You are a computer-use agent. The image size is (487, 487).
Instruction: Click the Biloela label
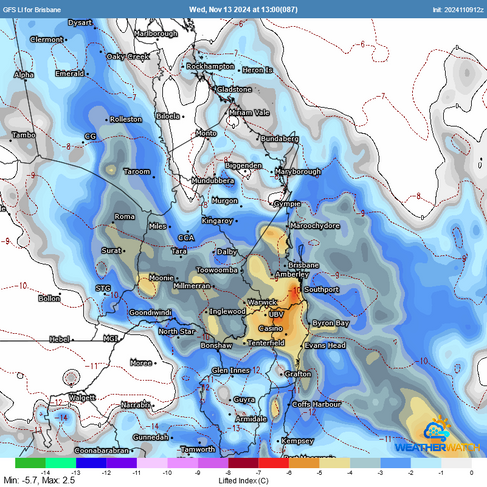click(x=168, y=116)
